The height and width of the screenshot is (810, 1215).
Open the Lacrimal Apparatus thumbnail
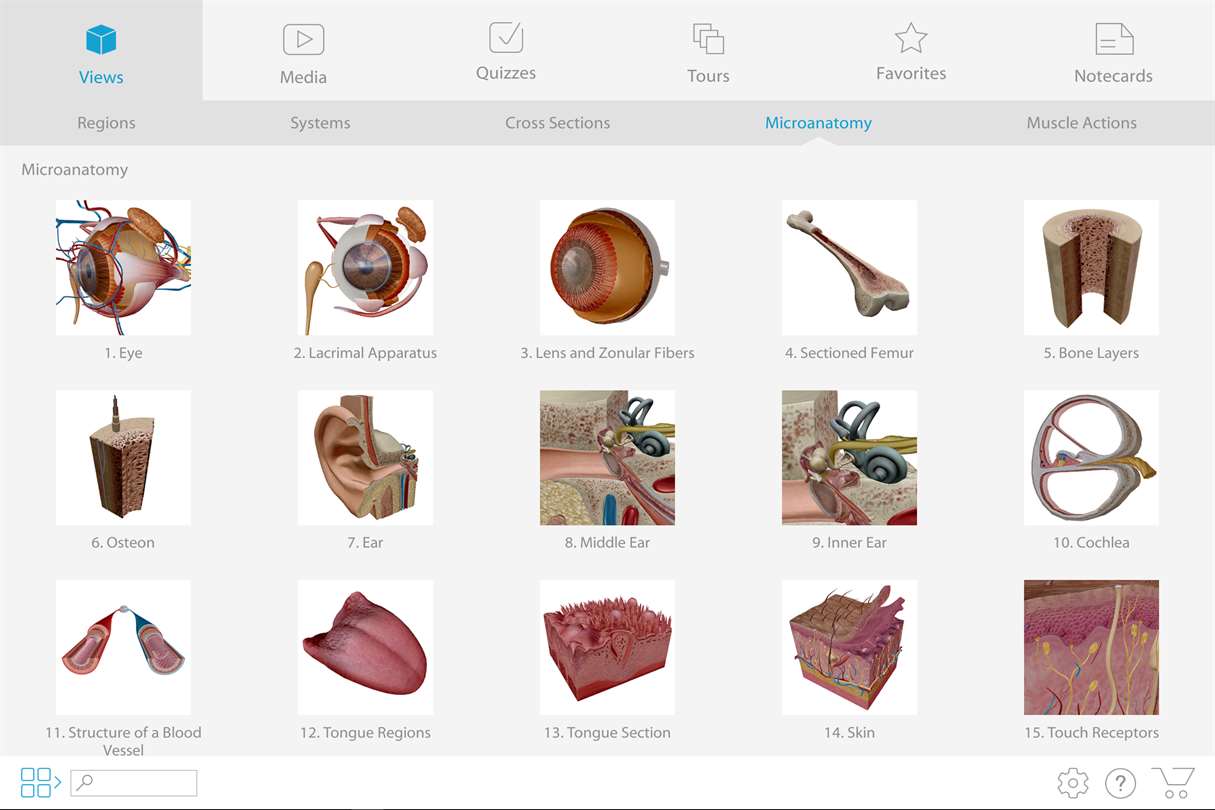(365, 267)
